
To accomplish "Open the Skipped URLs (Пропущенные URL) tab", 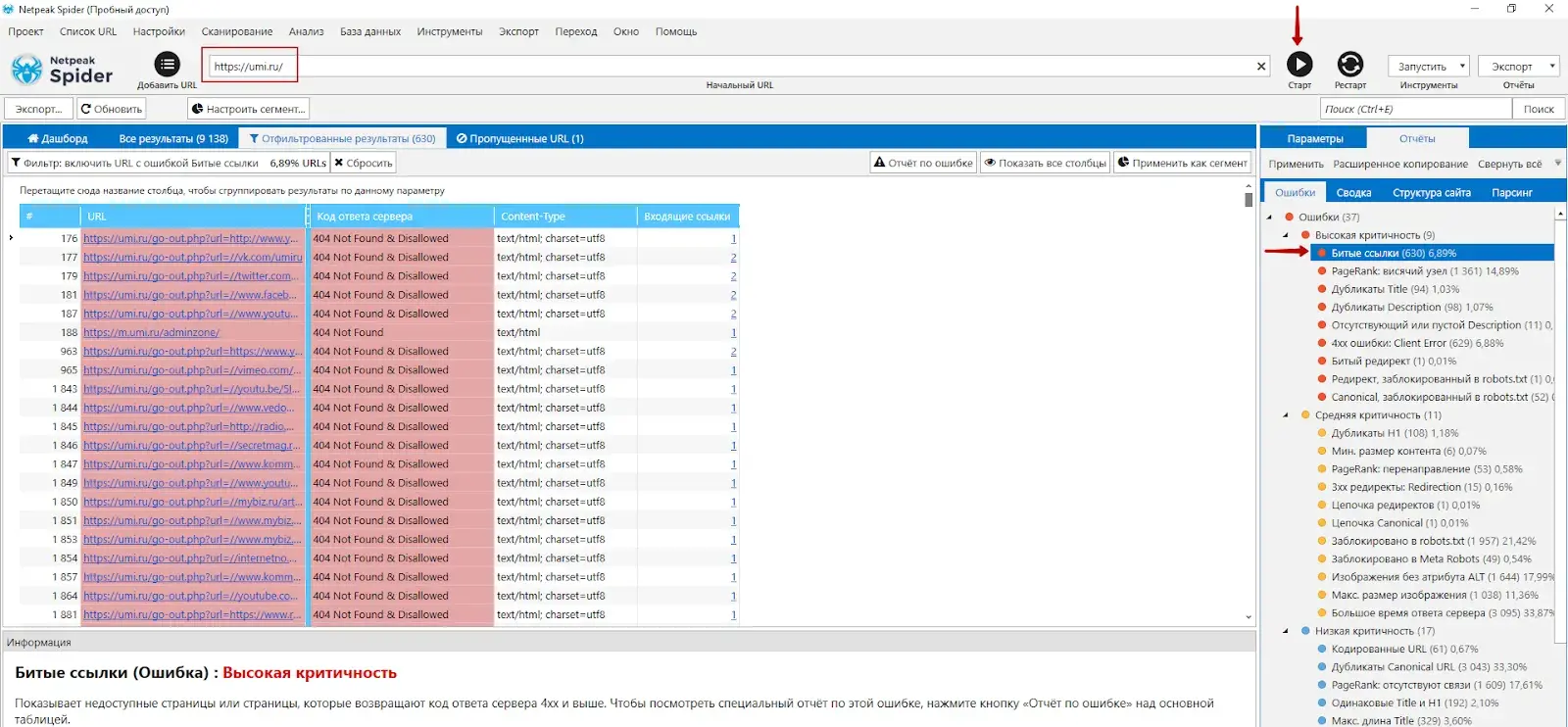I will 520,138.
